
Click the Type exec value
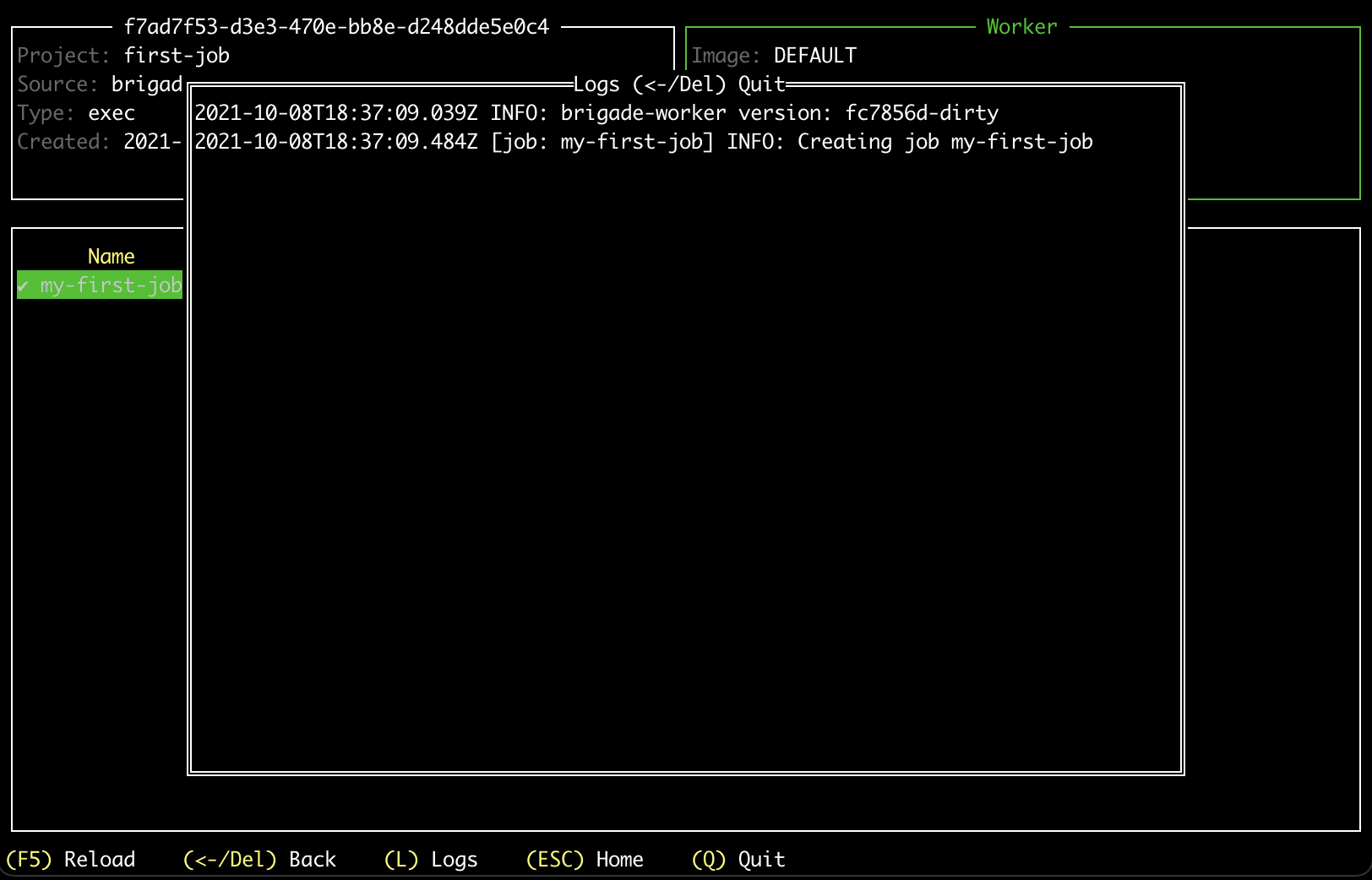point(112,112)
